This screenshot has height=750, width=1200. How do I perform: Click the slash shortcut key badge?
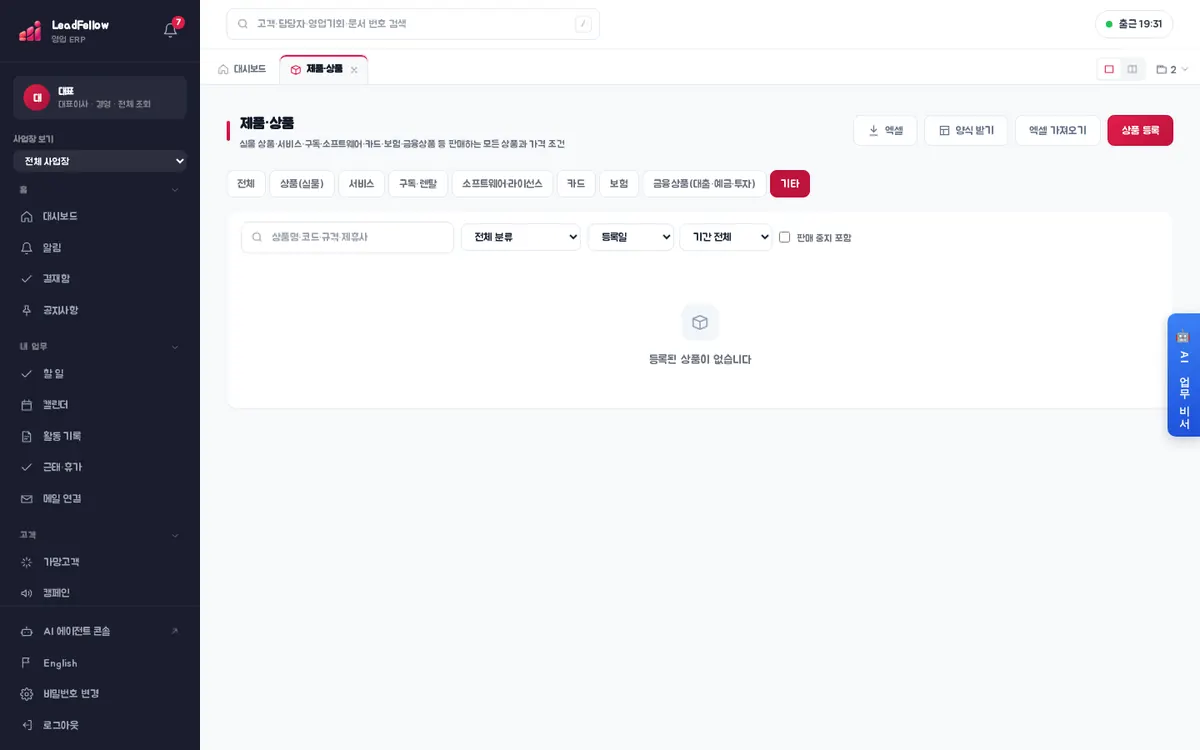(583, 24)
